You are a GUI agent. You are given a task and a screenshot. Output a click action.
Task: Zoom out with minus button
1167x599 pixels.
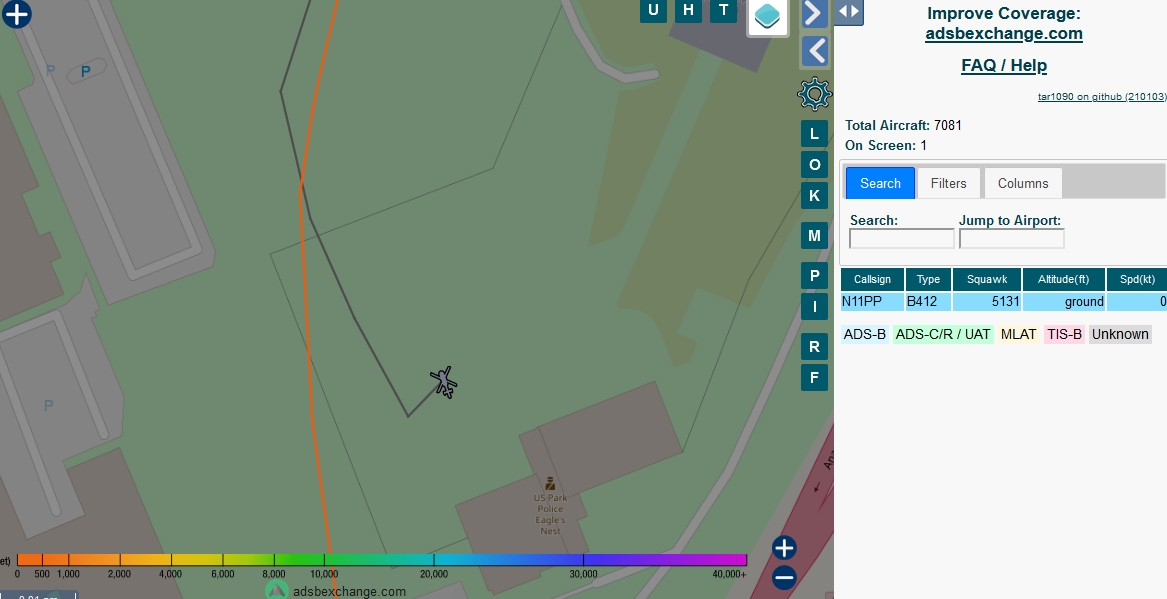784,577
